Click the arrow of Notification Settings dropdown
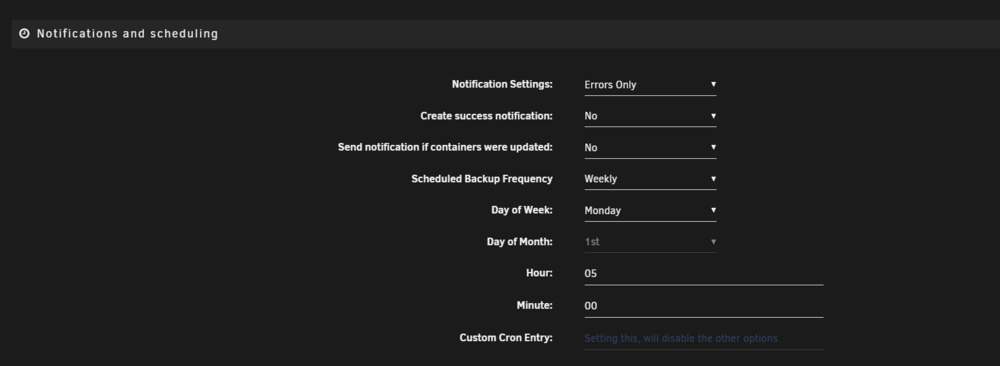 (713, 84)
